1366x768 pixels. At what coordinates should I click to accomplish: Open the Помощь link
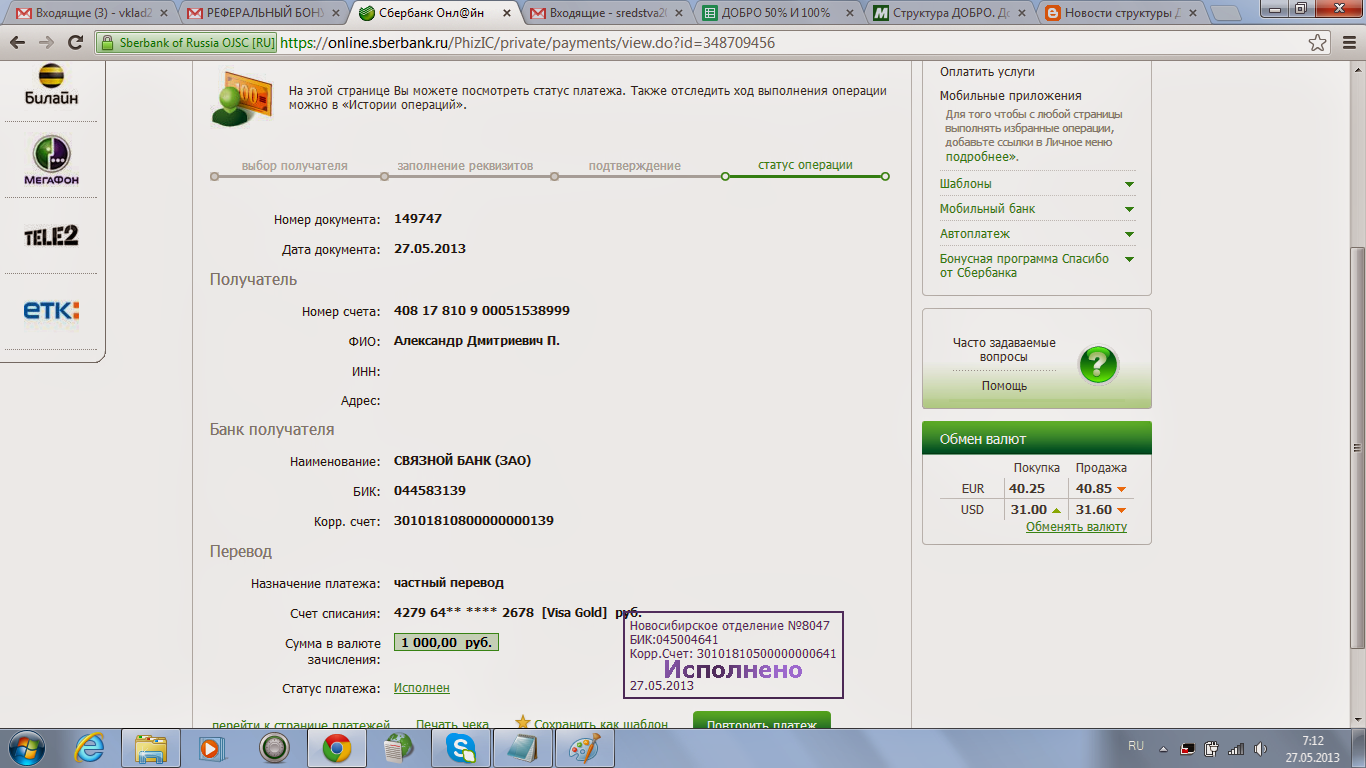pos(1004,386)
